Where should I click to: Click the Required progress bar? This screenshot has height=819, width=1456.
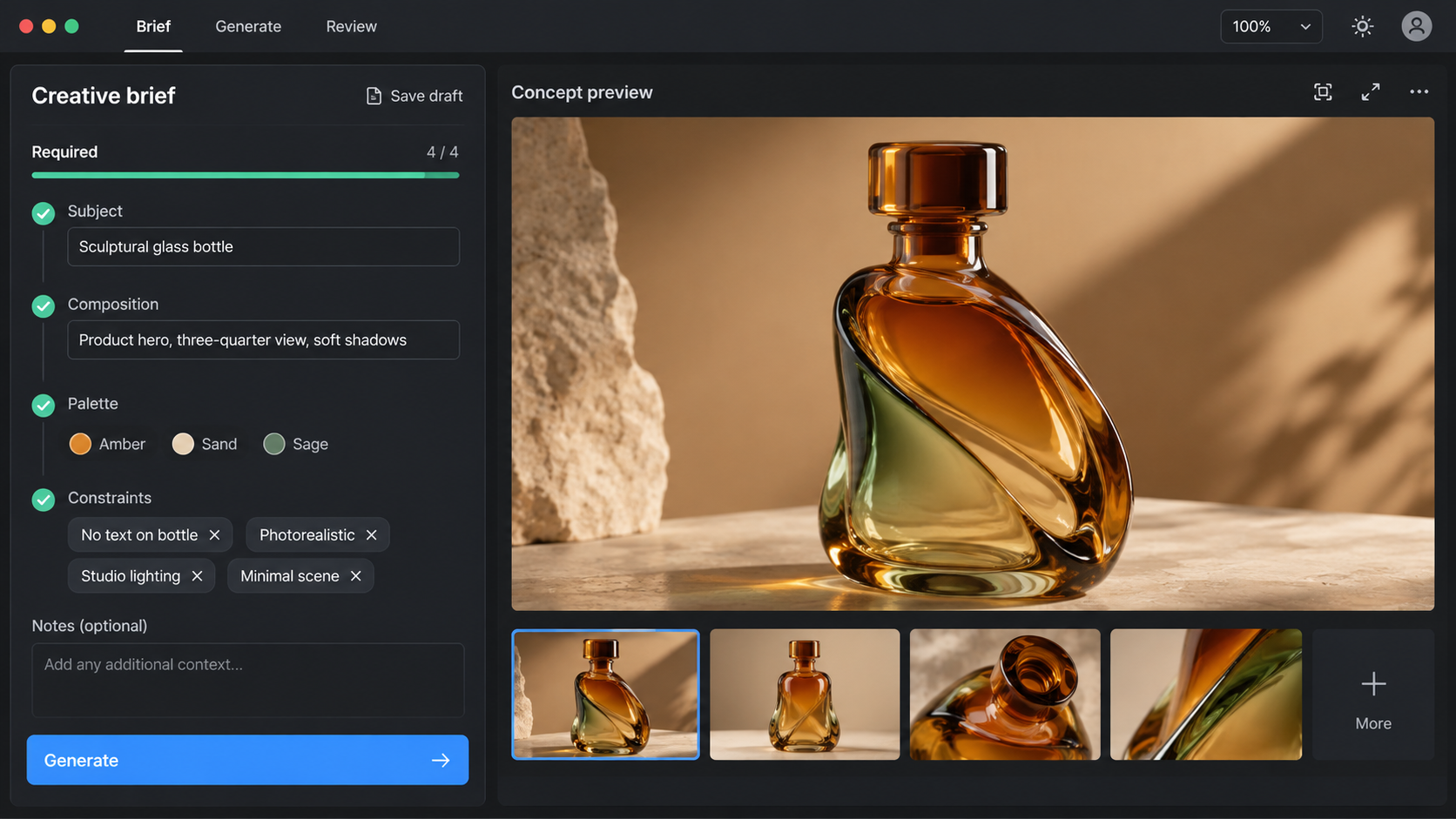pos(246,175)
